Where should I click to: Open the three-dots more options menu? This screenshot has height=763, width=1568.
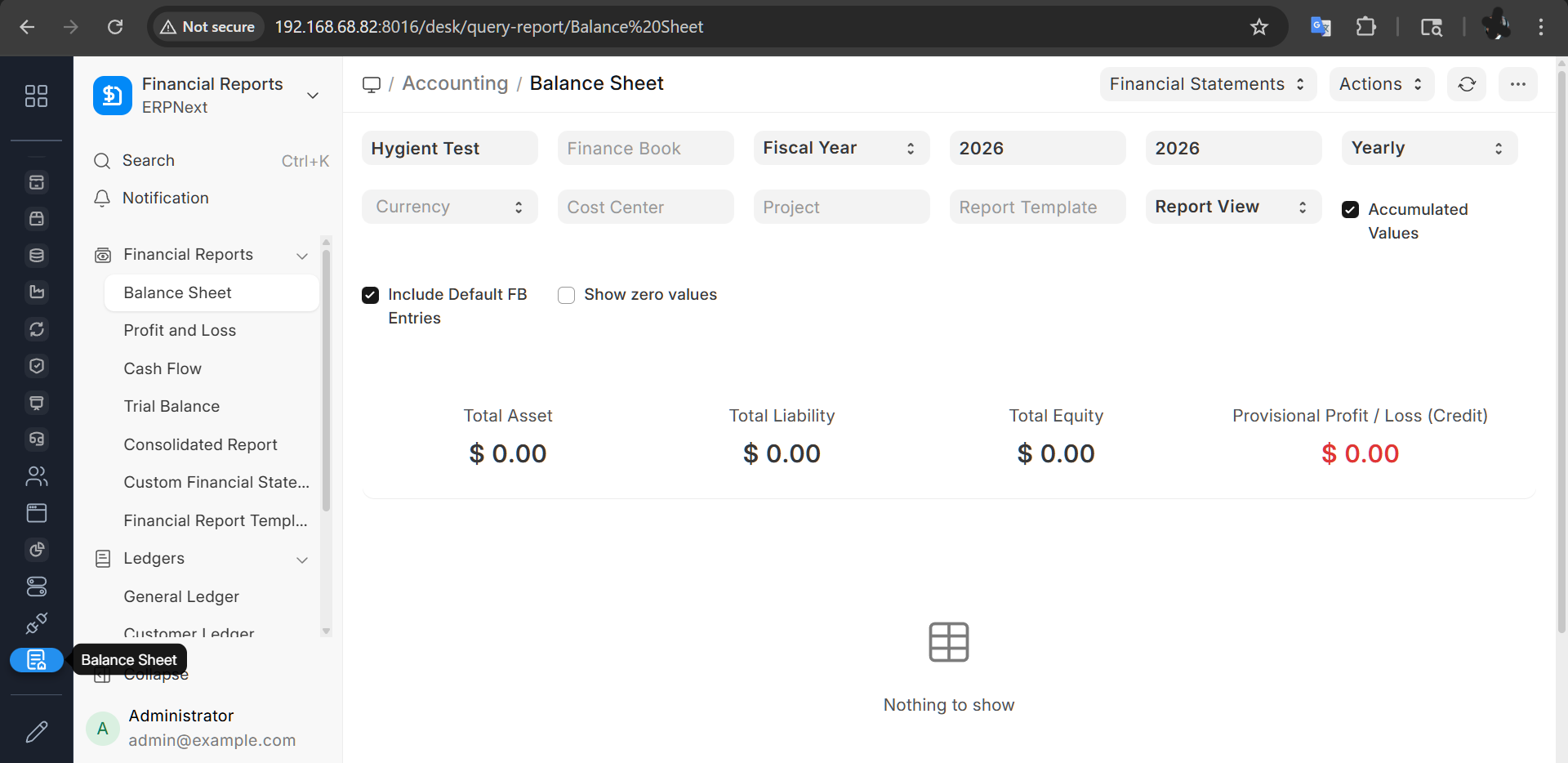[1517, 84]
